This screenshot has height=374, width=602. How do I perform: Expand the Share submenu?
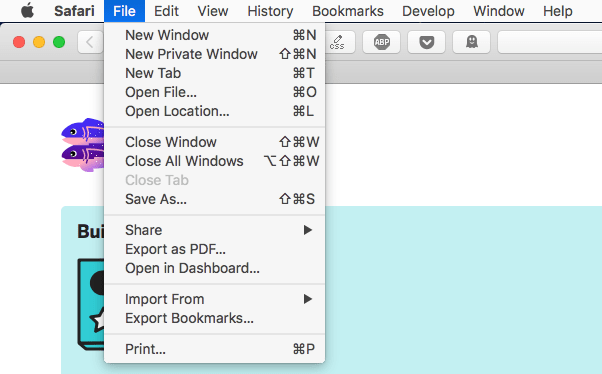coord(215,230)
